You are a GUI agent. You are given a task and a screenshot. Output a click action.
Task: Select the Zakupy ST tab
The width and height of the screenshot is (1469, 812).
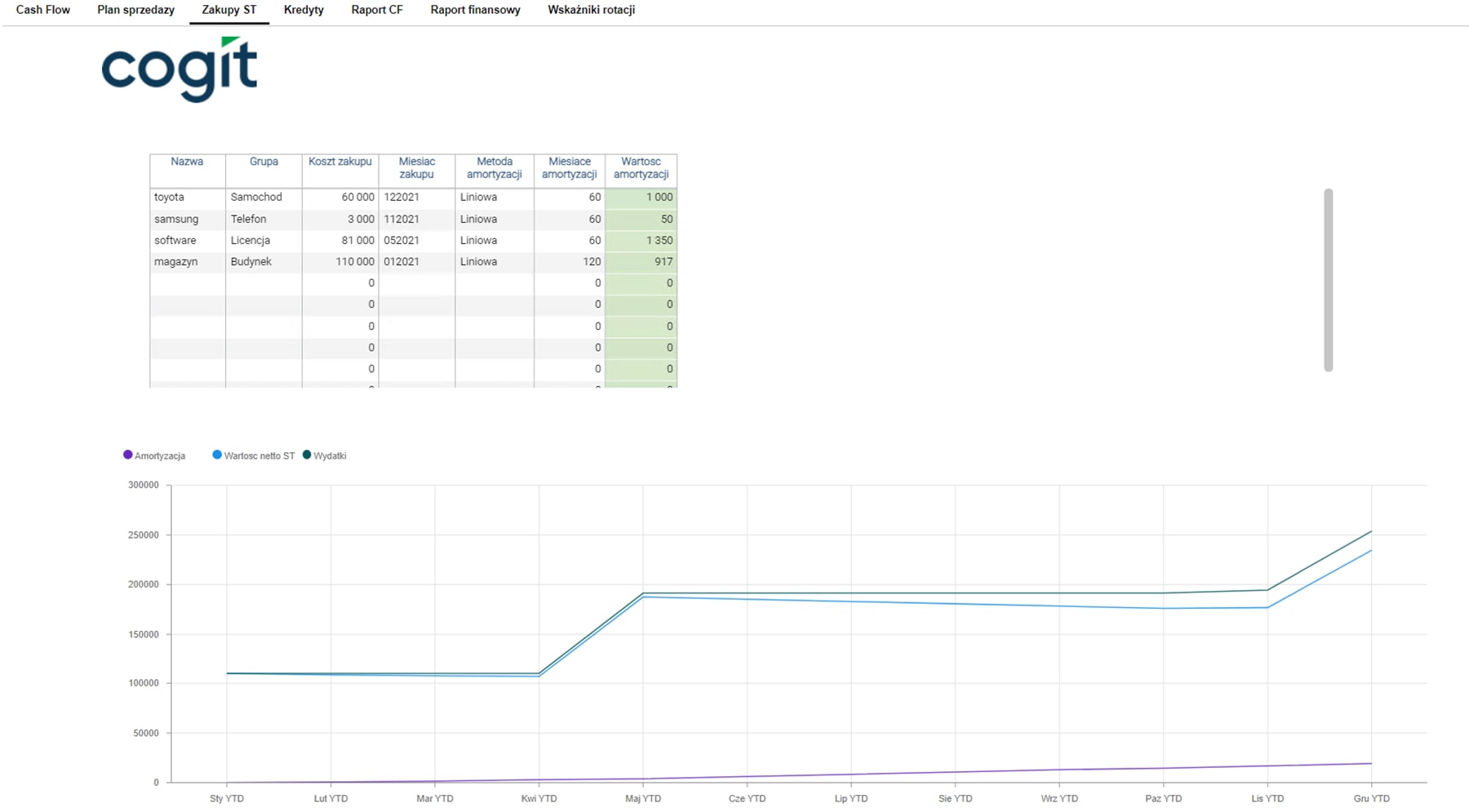click(229, 10)
